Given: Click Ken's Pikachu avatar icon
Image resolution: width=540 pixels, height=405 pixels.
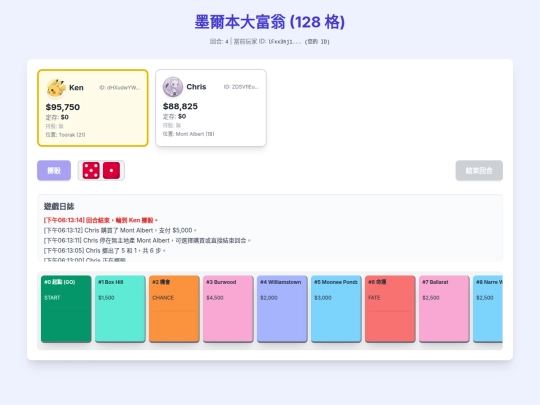Looking at the screenshot, I should (x=56, y=87).
